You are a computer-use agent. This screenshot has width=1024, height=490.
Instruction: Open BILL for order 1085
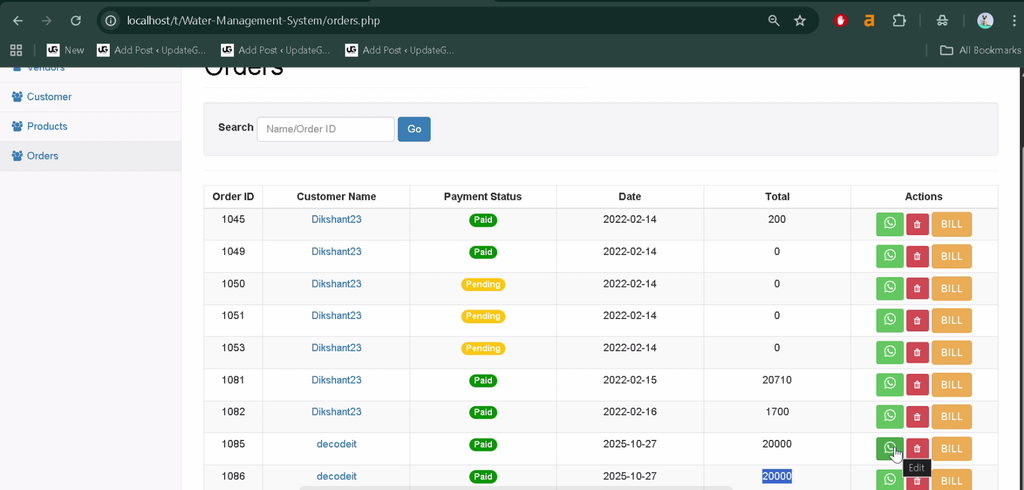point(952,449)
